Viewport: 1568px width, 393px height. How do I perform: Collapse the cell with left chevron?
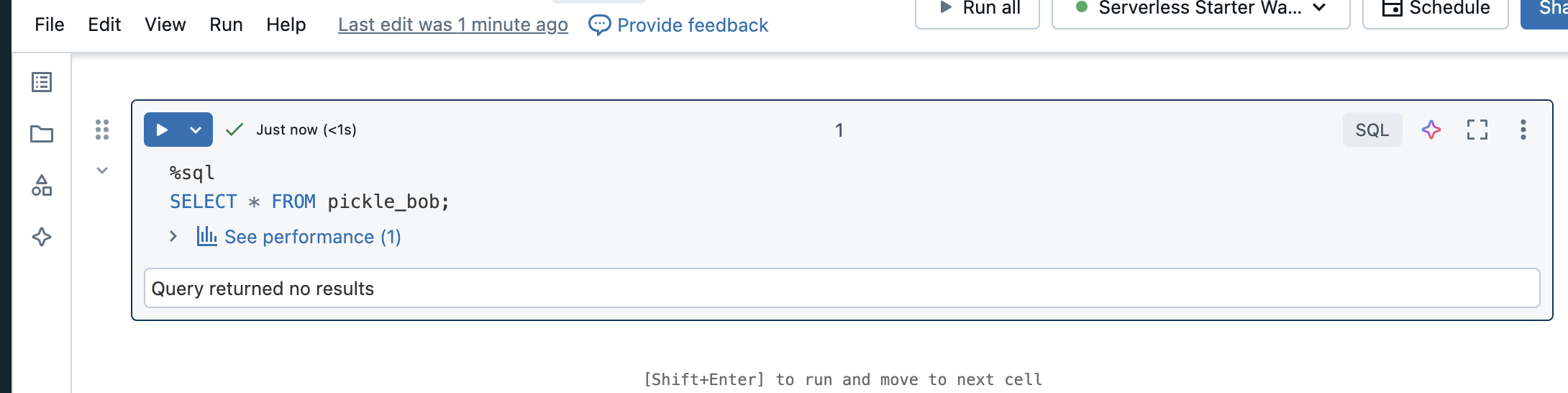click(x=102, y=171)
